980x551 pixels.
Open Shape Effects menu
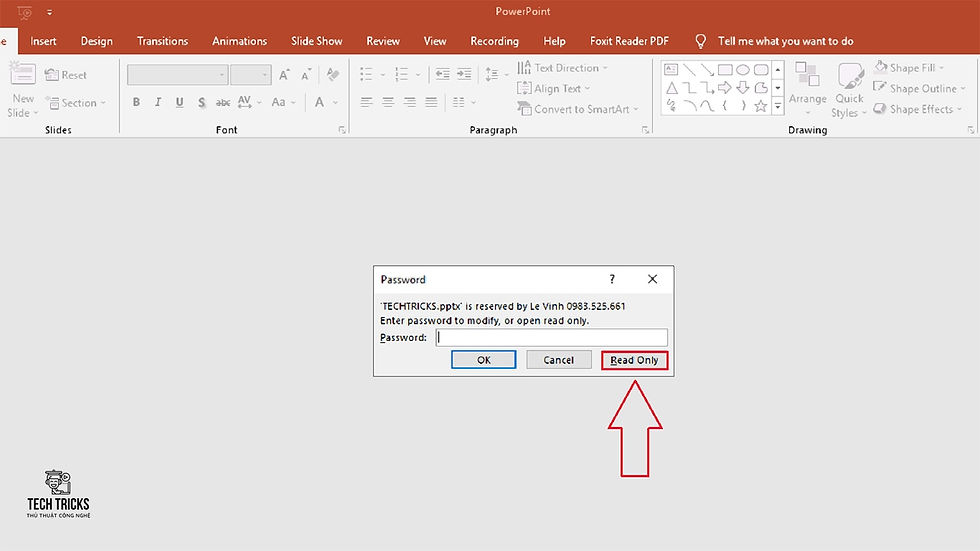pos(918,109)
